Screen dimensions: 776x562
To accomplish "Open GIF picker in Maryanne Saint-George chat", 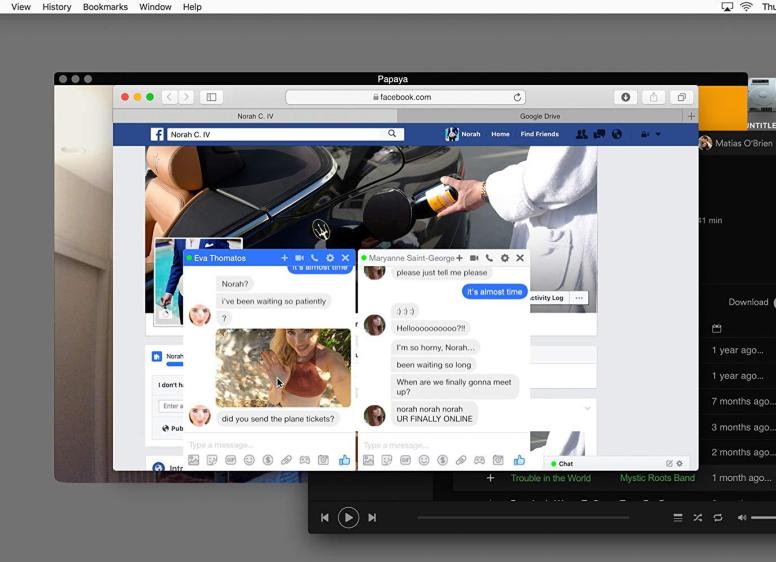I will click(405, 460).
